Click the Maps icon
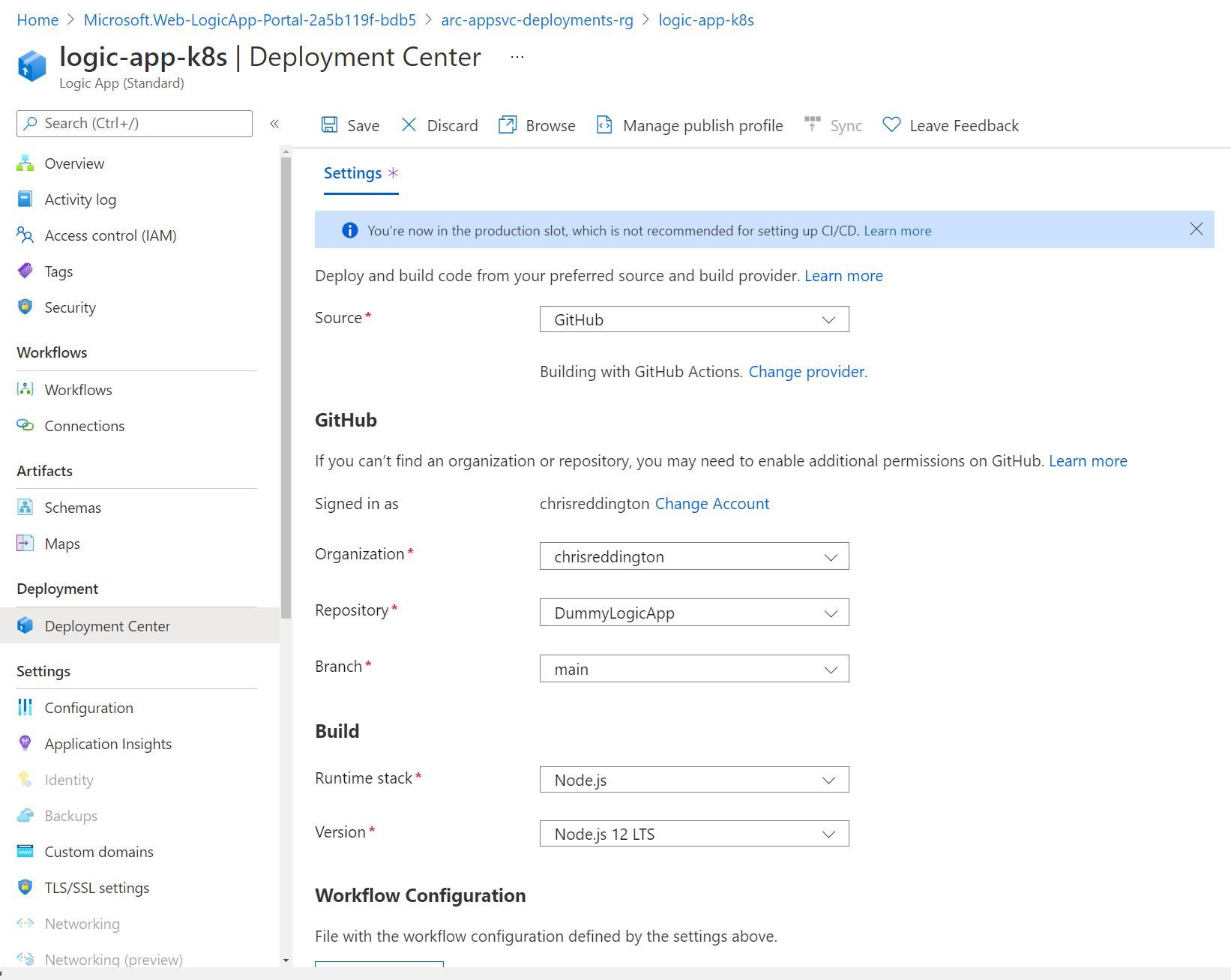This screenshot has height=980, width=1231. (x=25, y=543)
